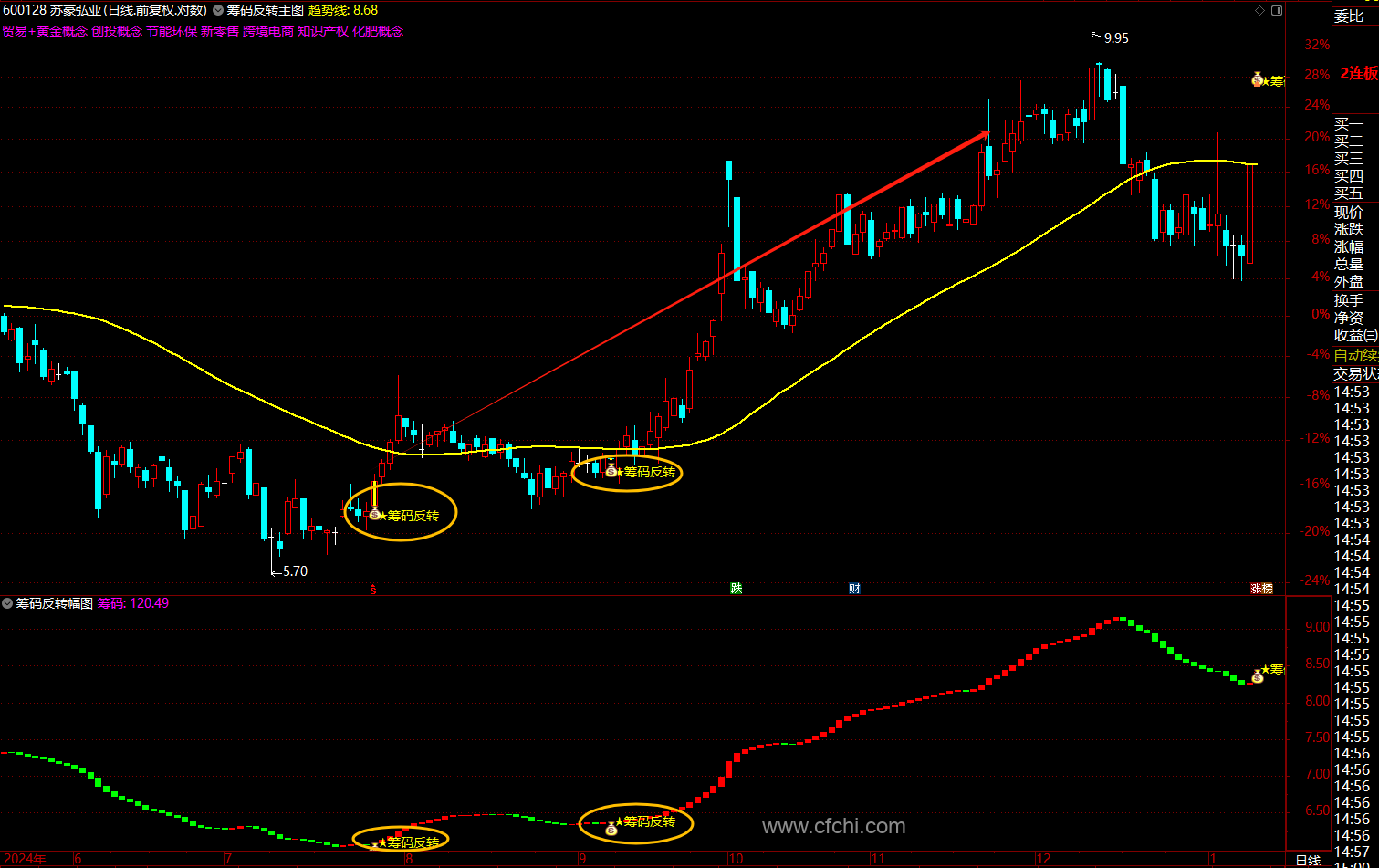The height and width of the screenshot is (868, 1379).
Task: Click the 2连板 label in side panel
Action: click(1359, 73)
